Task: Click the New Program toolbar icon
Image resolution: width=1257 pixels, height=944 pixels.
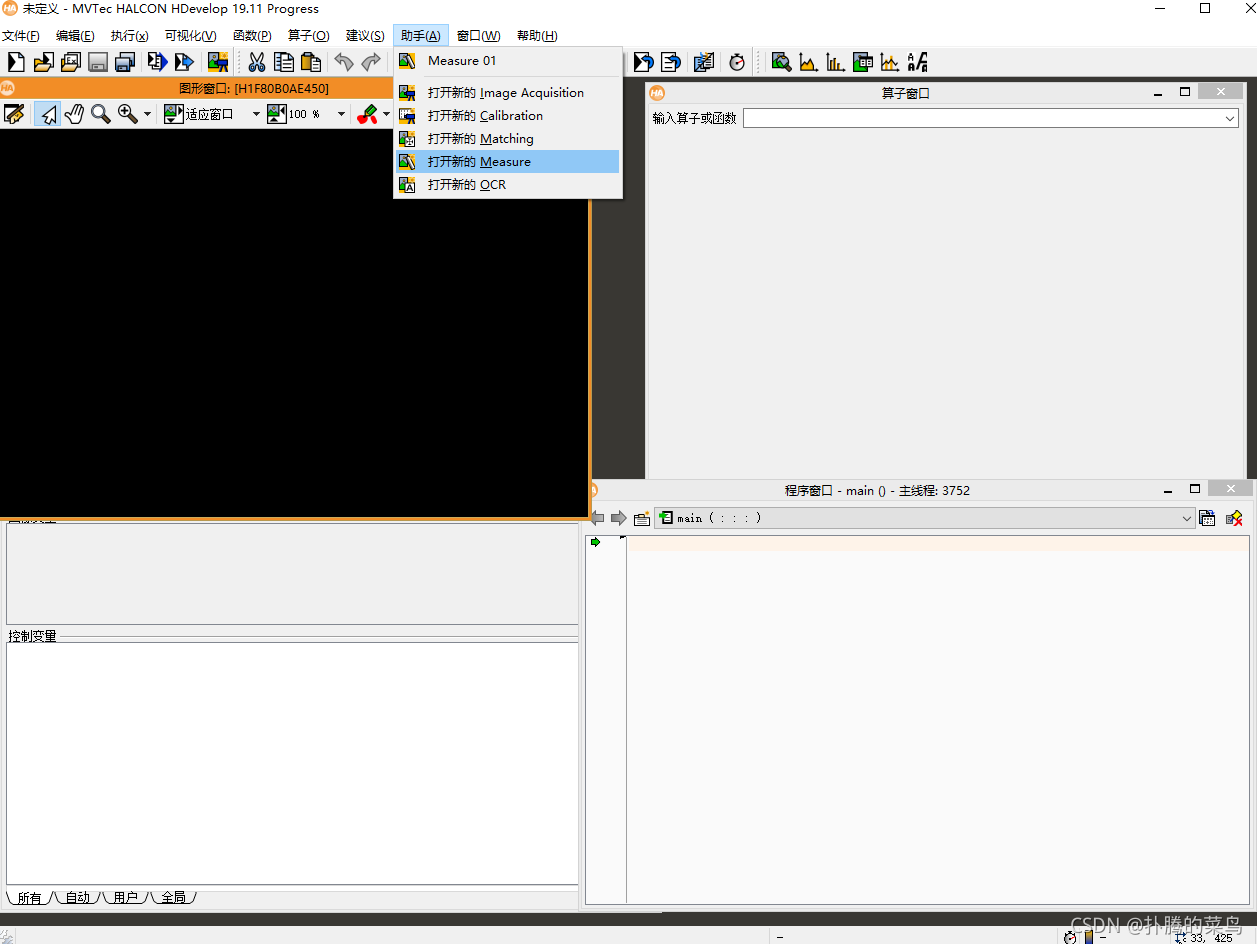Action: click(16, 62)
